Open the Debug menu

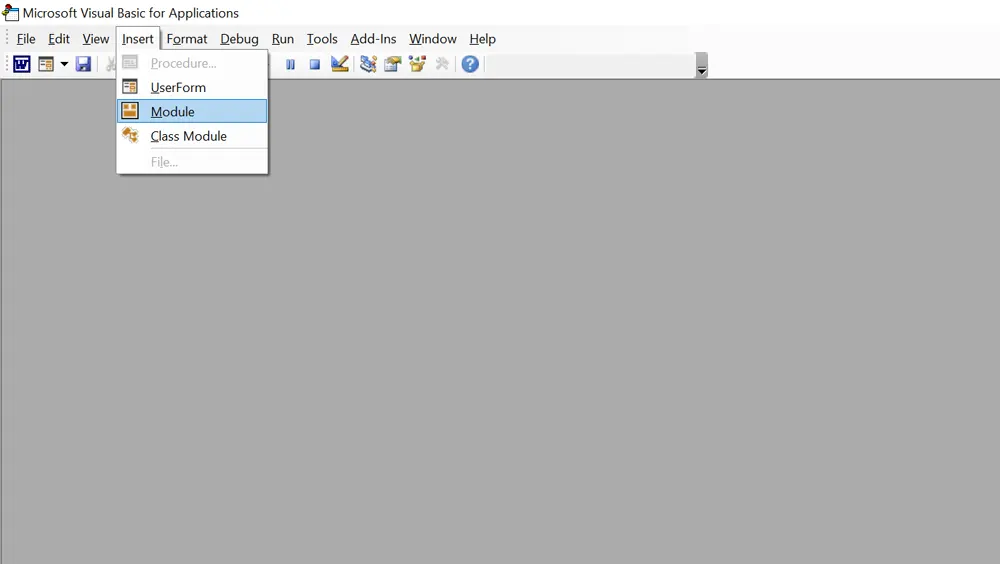coord(239,39)
